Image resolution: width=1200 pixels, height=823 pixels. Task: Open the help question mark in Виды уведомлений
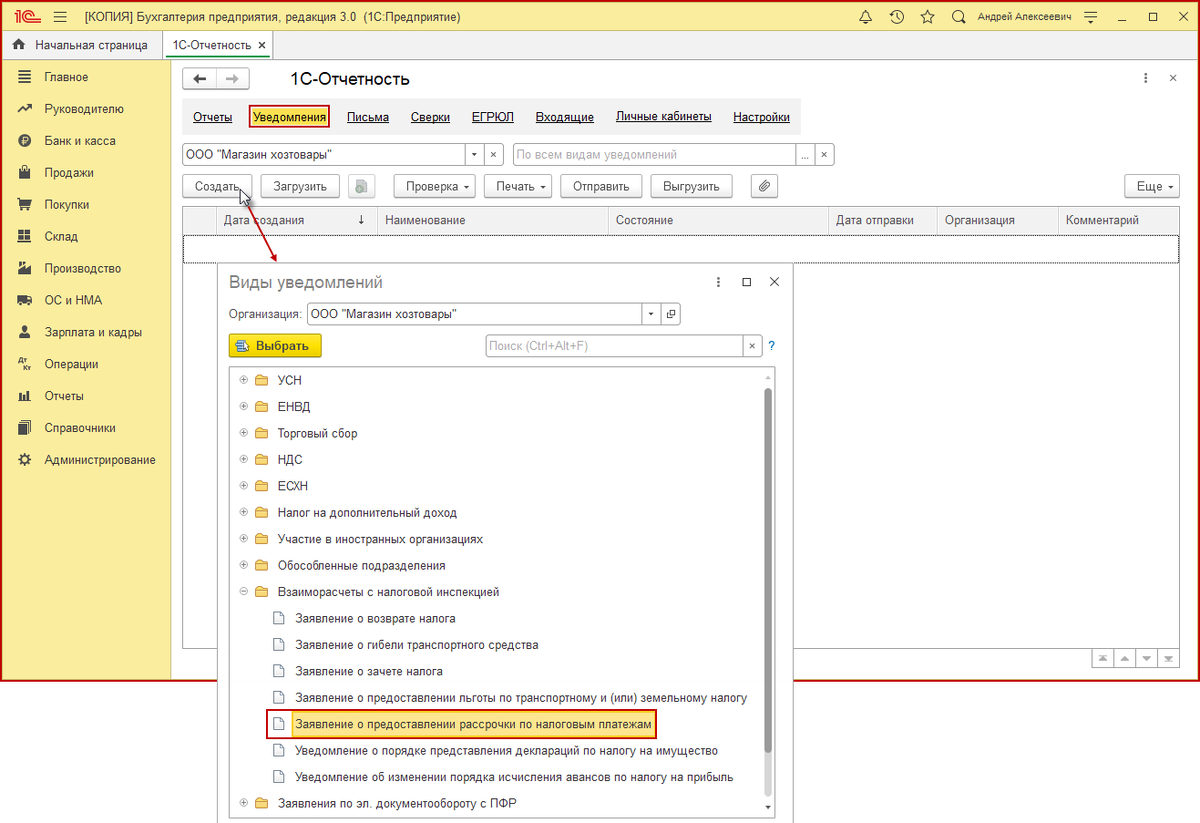[x=771, y=346]
